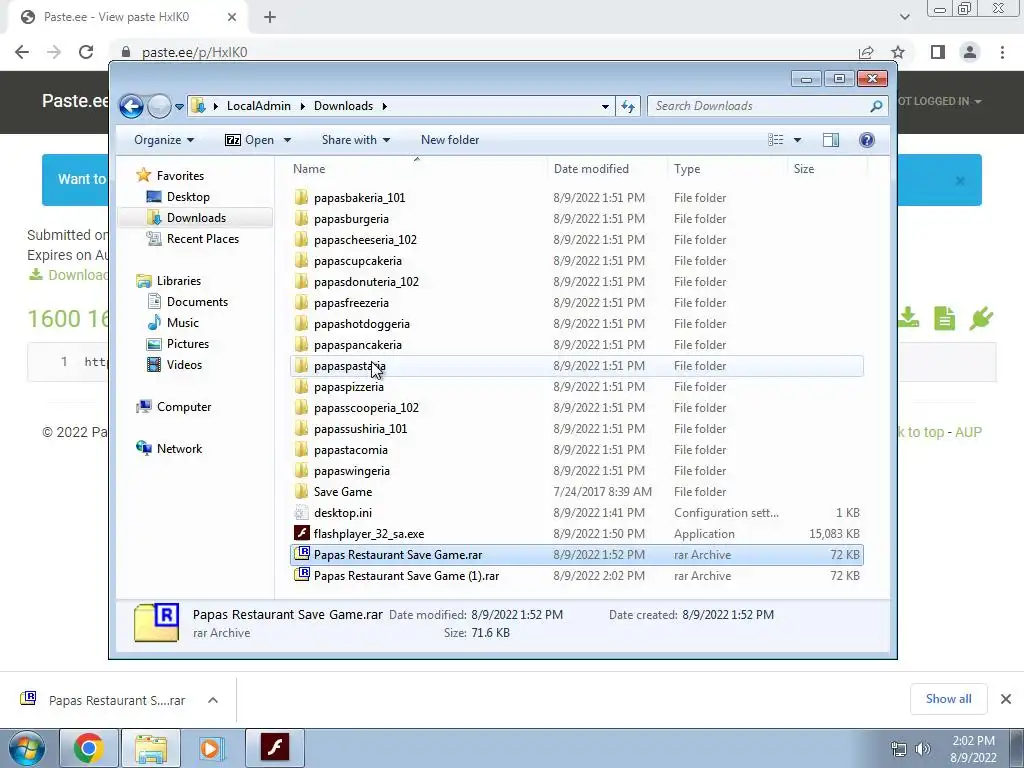
Task: Click the Explorer forward arrow button
Action: tap(159, 106)
